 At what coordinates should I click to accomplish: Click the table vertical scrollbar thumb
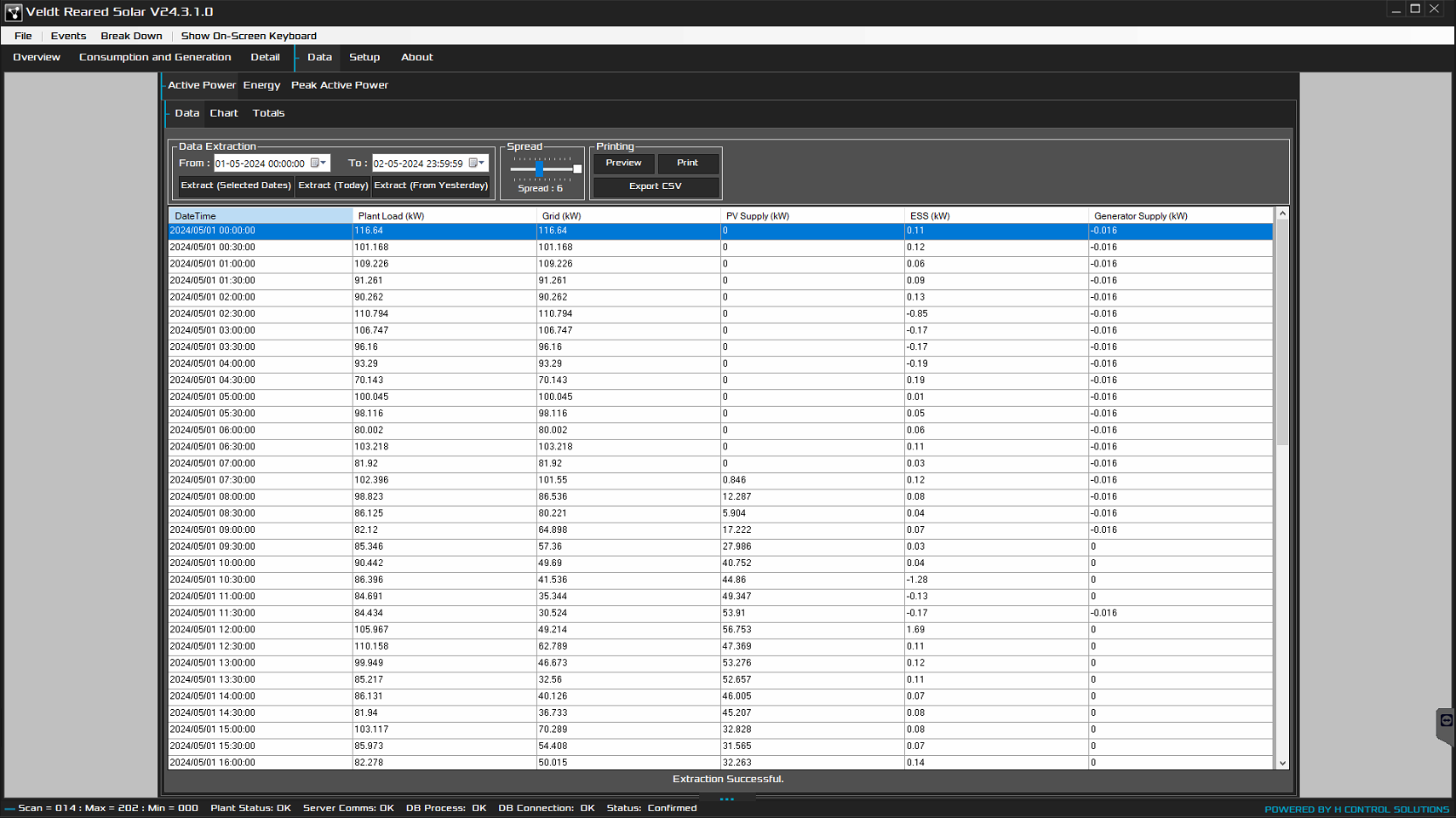pos(1282,334)
